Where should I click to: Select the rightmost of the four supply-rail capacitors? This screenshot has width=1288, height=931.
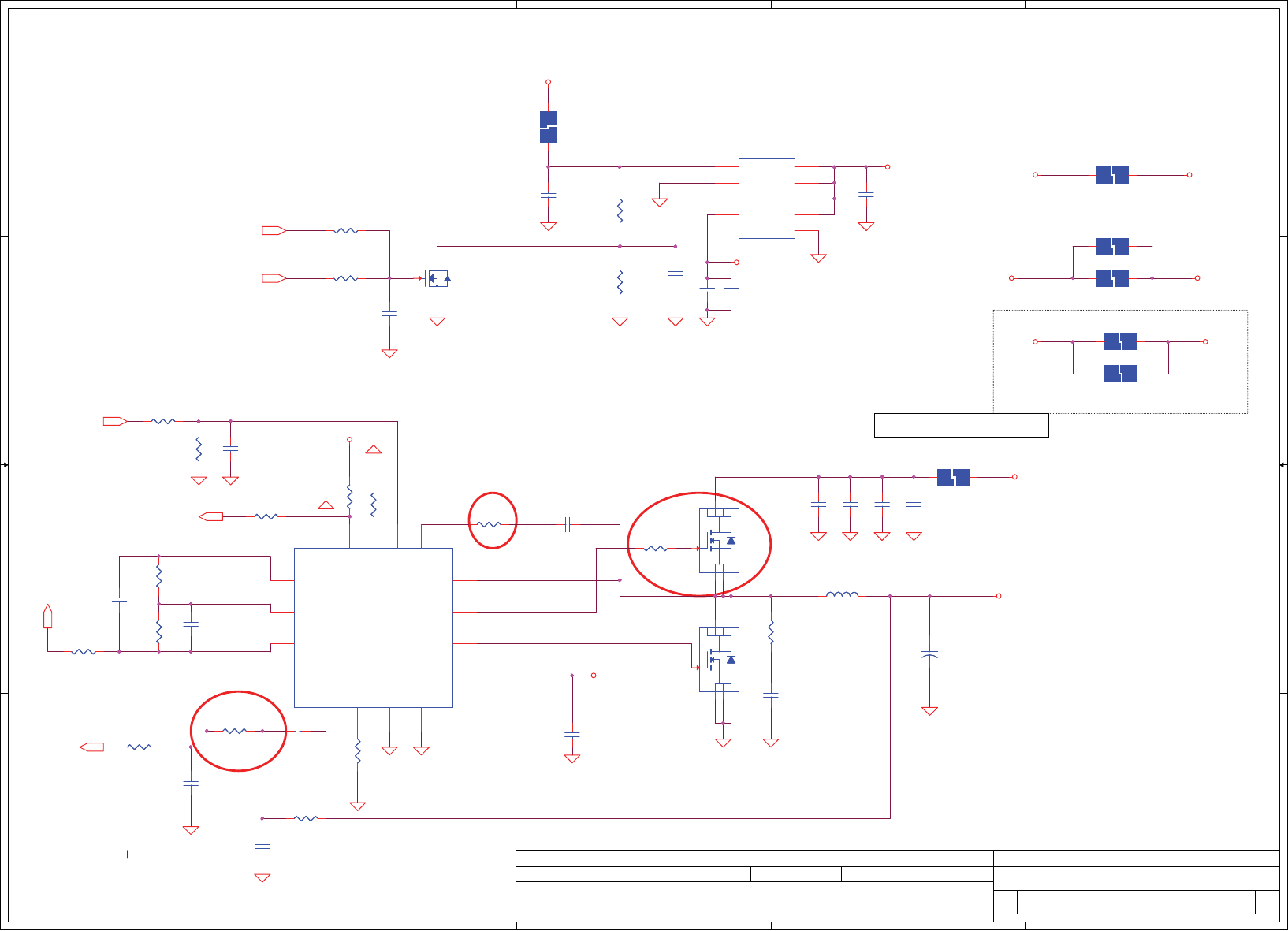click(x=914, y=504)
